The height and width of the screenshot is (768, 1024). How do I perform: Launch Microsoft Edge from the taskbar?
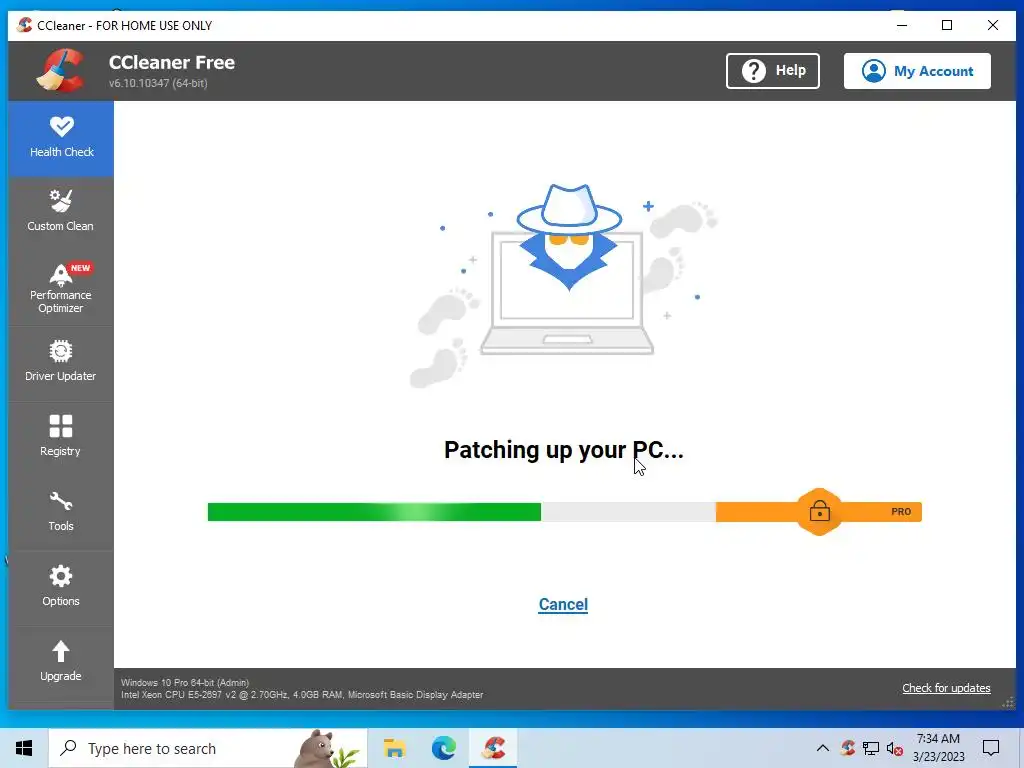click(444, 748)
